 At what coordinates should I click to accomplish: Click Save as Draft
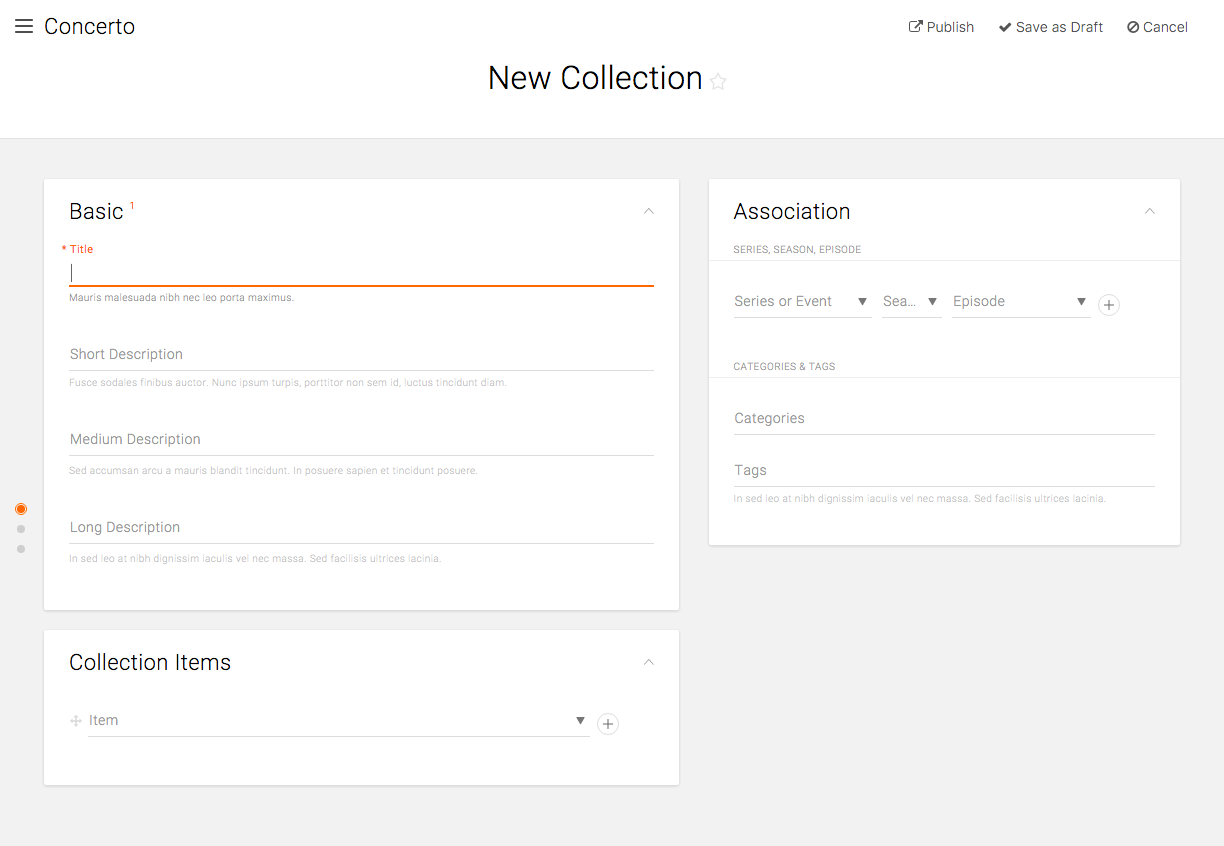tap(1050, 27)
